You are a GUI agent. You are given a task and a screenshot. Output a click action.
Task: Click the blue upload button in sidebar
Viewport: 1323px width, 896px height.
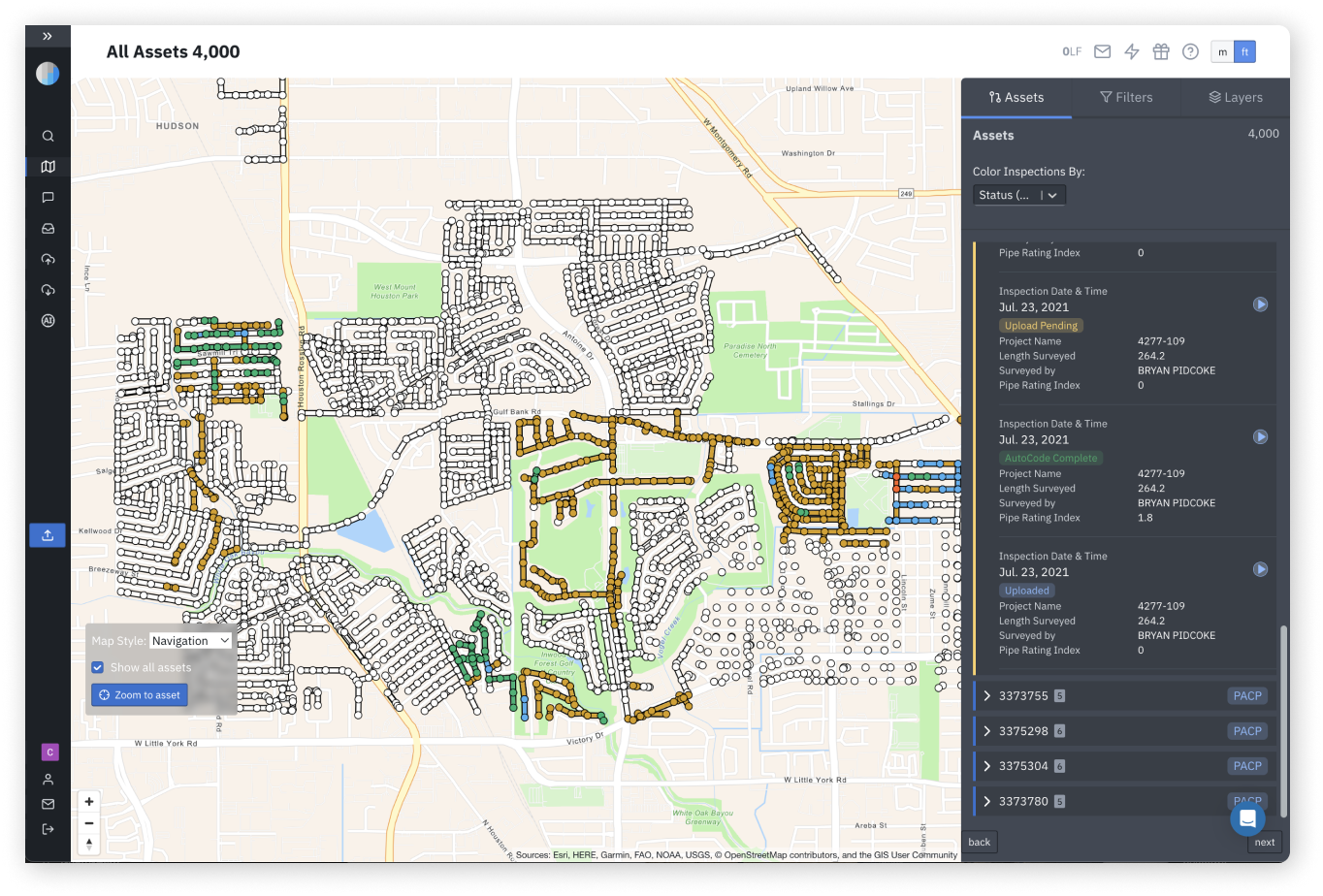click(48, 535)
